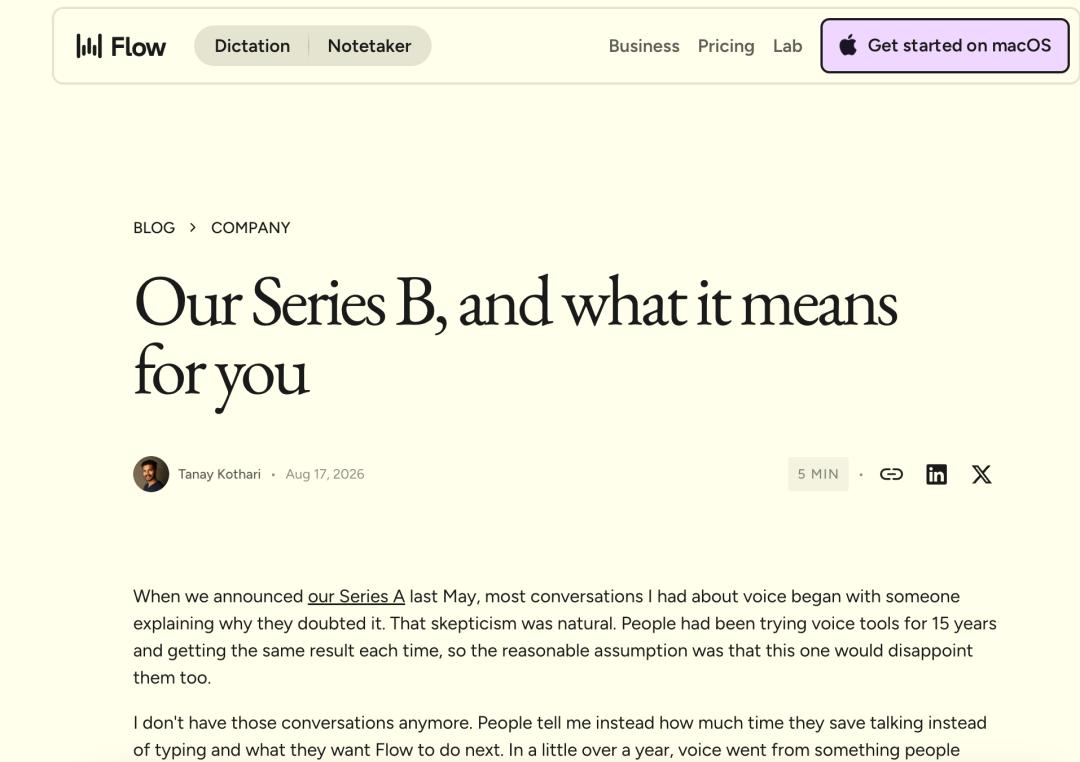Screen dimensions: 1080x762
Task: Switch to the Notetaker tab
Action: (369, 46)
